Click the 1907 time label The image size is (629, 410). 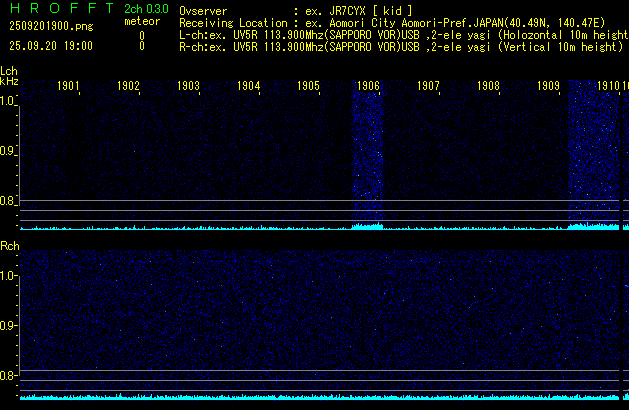click(428, 86)
